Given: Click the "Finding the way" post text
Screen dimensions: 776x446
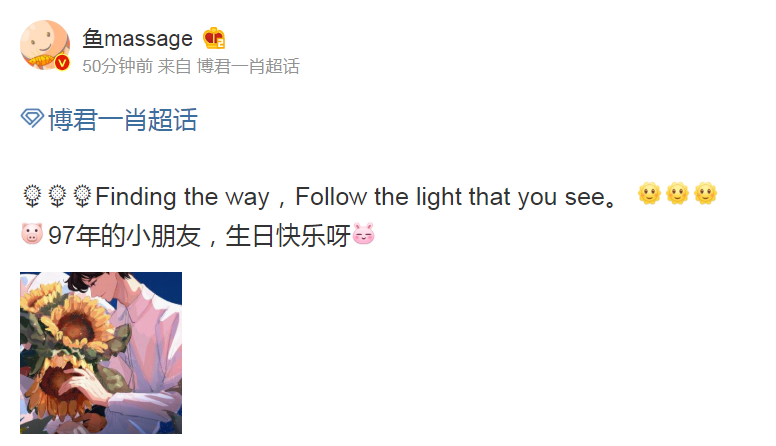Looking at the screenshot, I should (x=182, y=197).
